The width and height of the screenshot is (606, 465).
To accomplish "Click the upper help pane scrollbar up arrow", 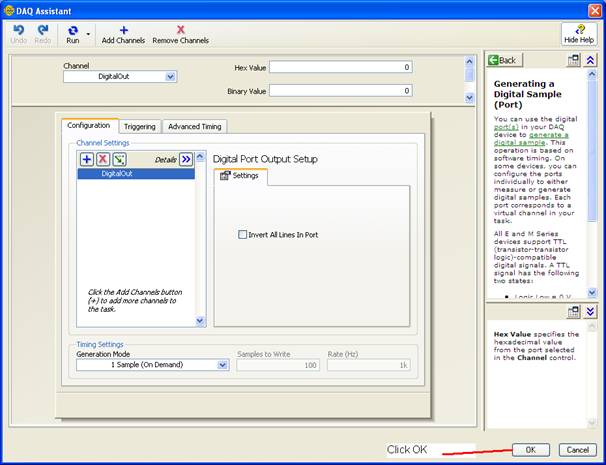I will pyautogui.click(x=592, y=74).
